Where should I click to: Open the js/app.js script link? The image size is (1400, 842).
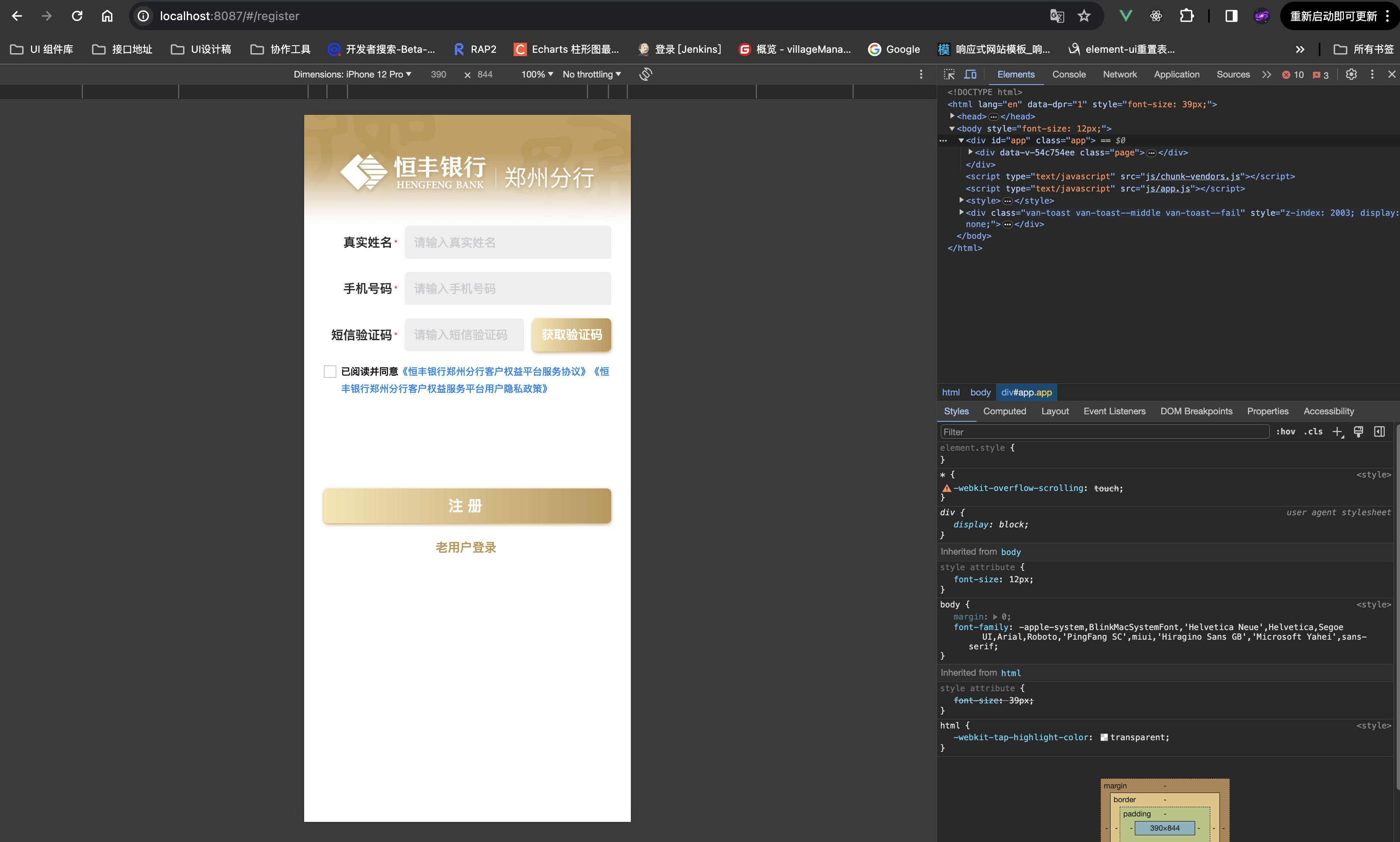1168,189
